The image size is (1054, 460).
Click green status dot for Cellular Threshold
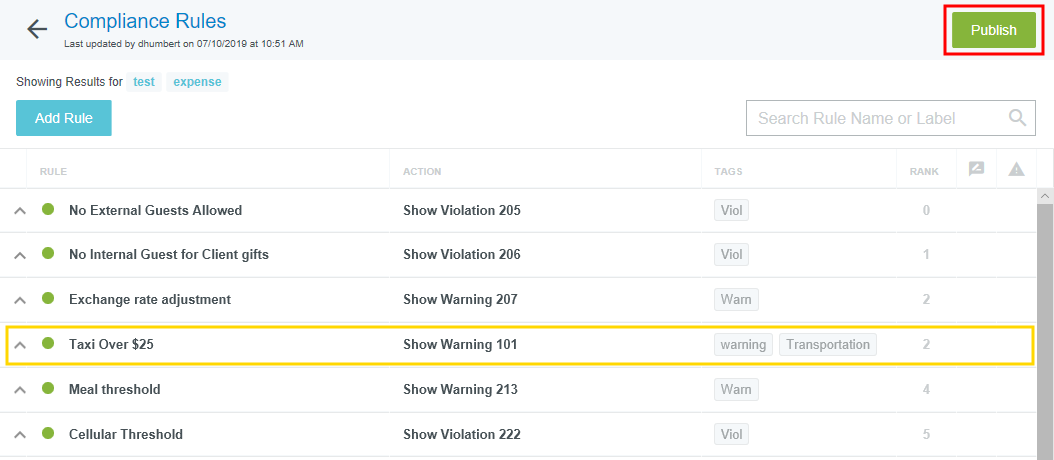coord(48,434)
